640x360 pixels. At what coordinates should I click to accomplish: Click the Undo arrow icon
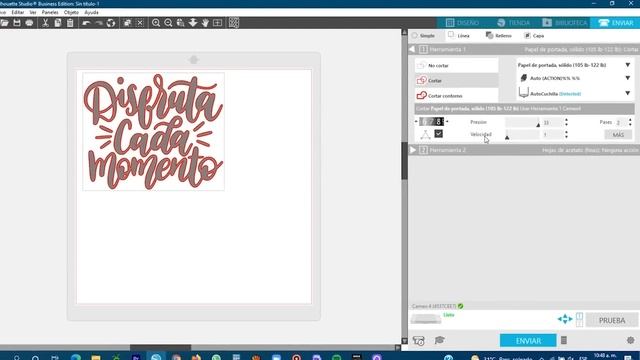[x=86, y=23]
